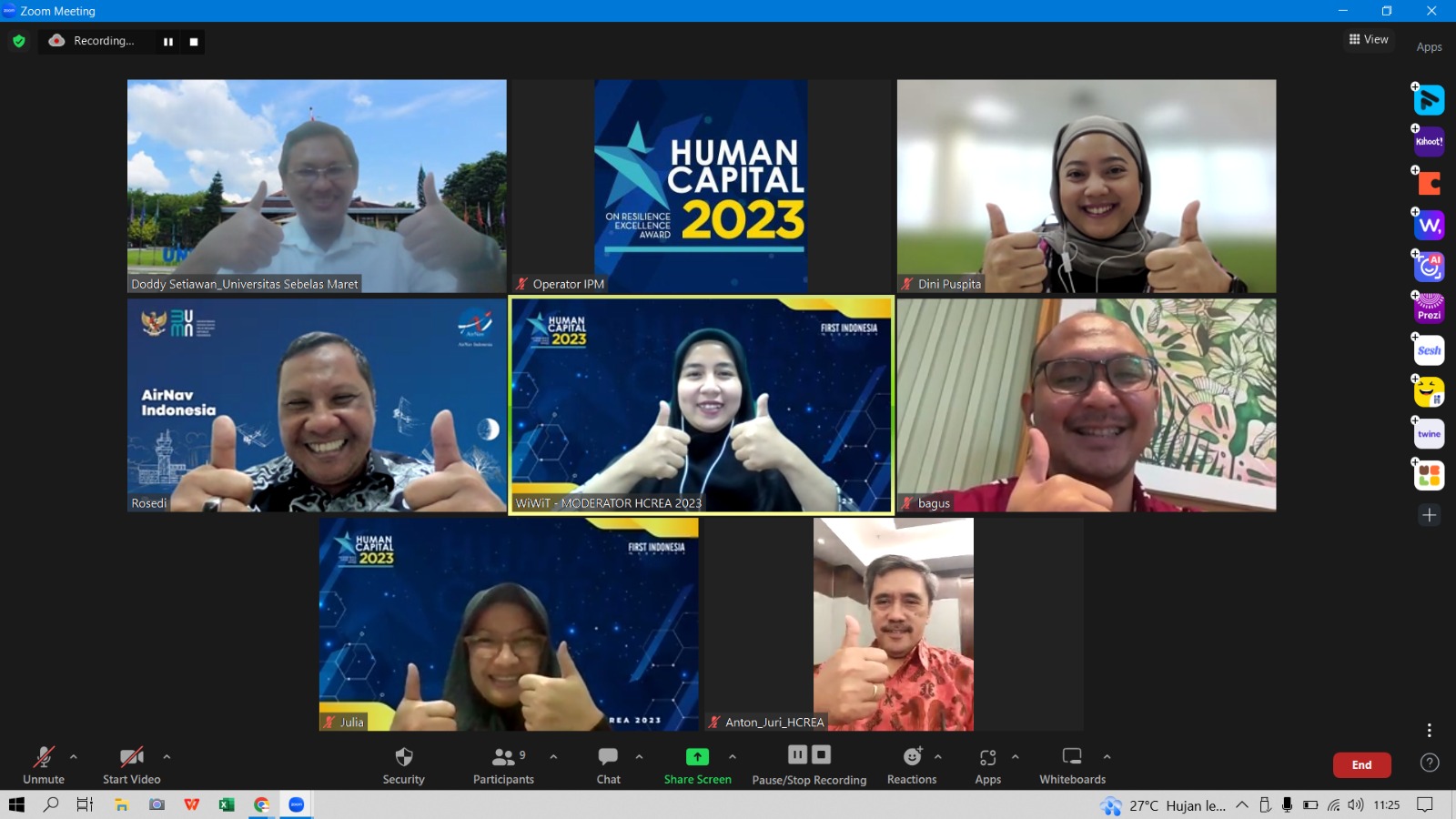Expand the Participants arrow menu

(553, 756)
